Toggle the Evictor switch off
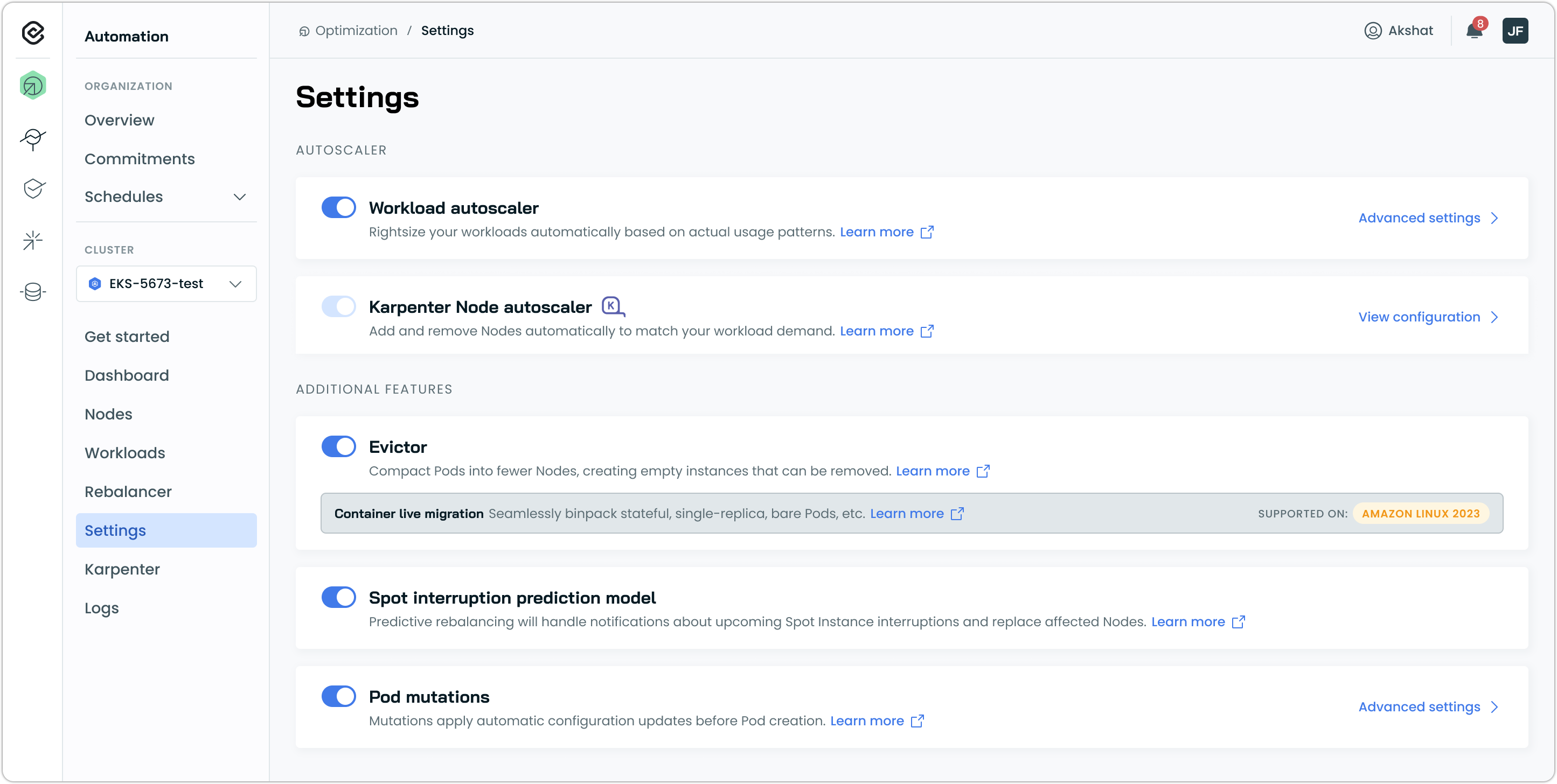This screenshot has height=784, width=1557. (x=338, y=447)
